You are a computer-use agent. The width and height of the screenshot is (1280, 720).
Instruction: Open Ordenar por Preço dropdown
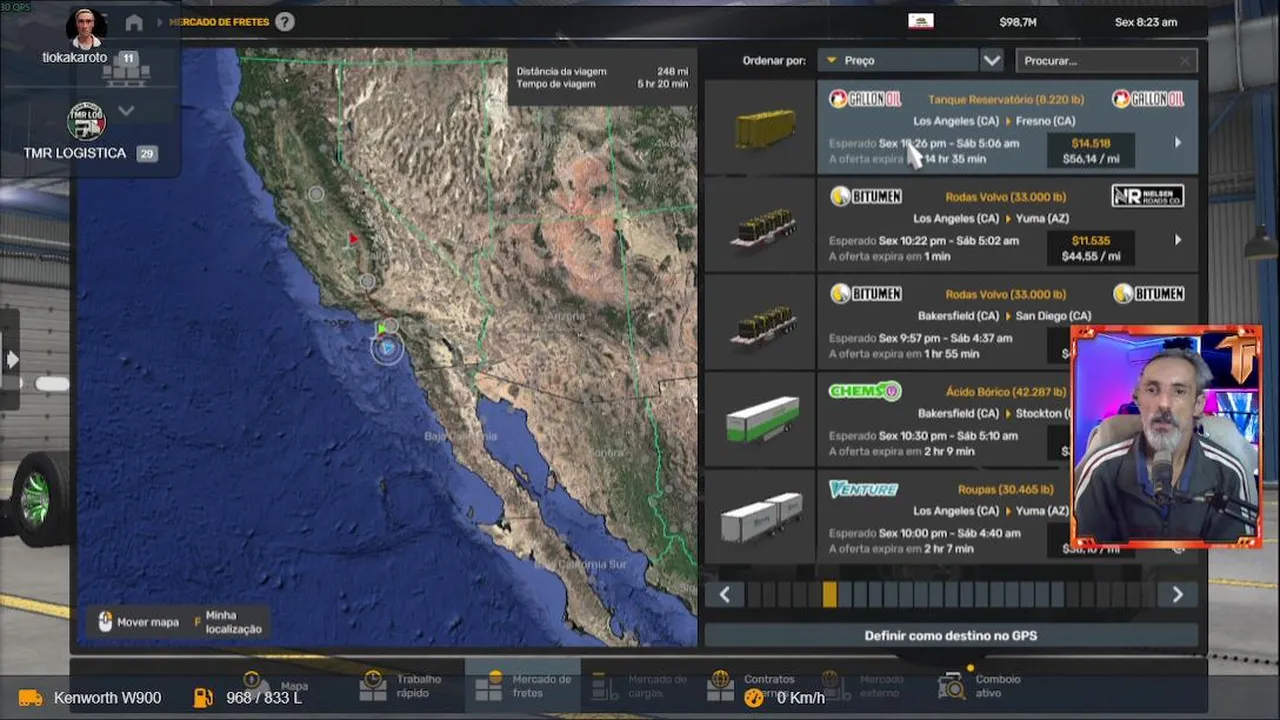click(897, 61)
